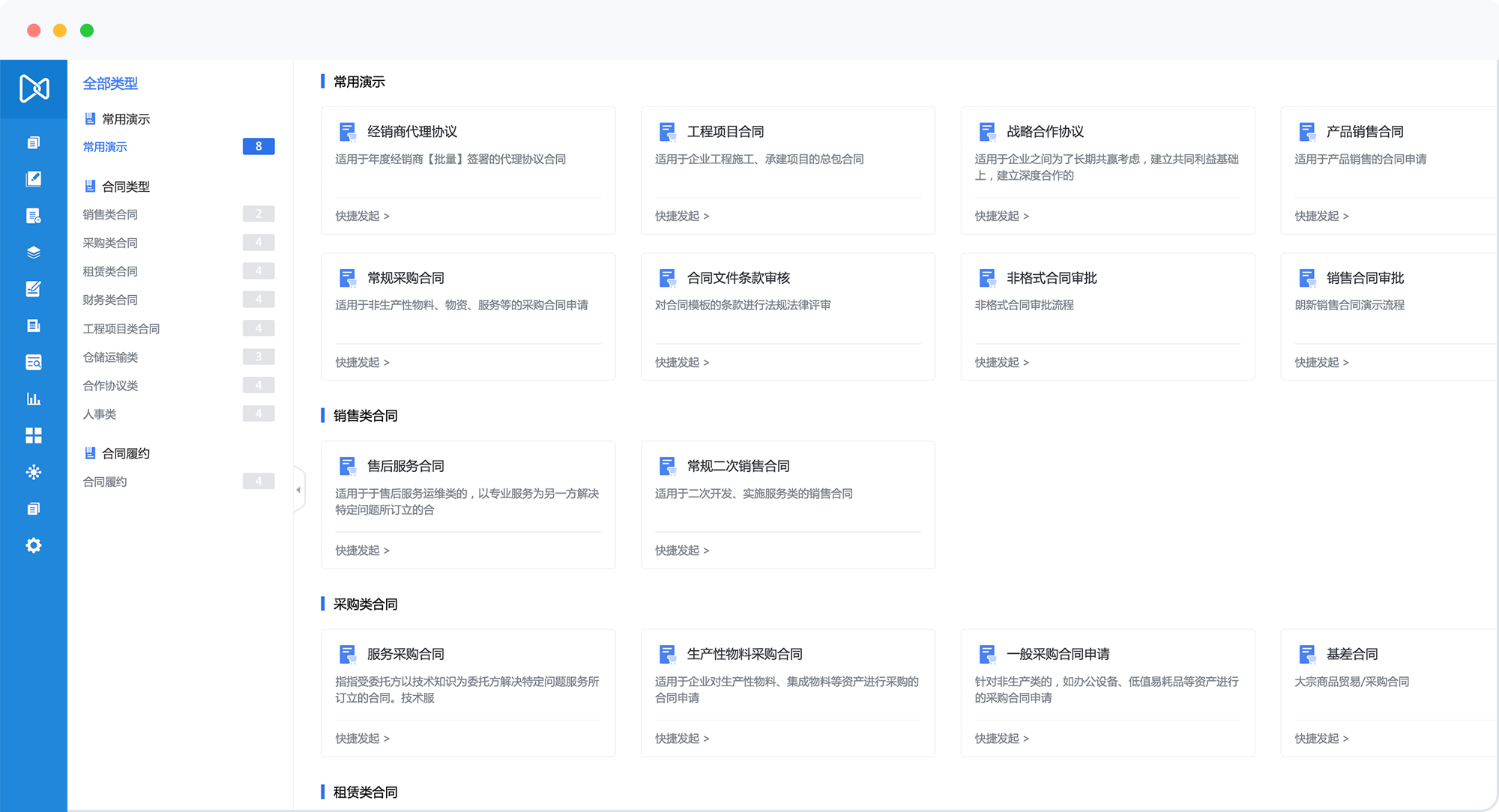1499x812 pixels.
Task: Click 快捷发起 under 生产性物料采购合同
Action: pyautogui.click(x=682, y=739)
